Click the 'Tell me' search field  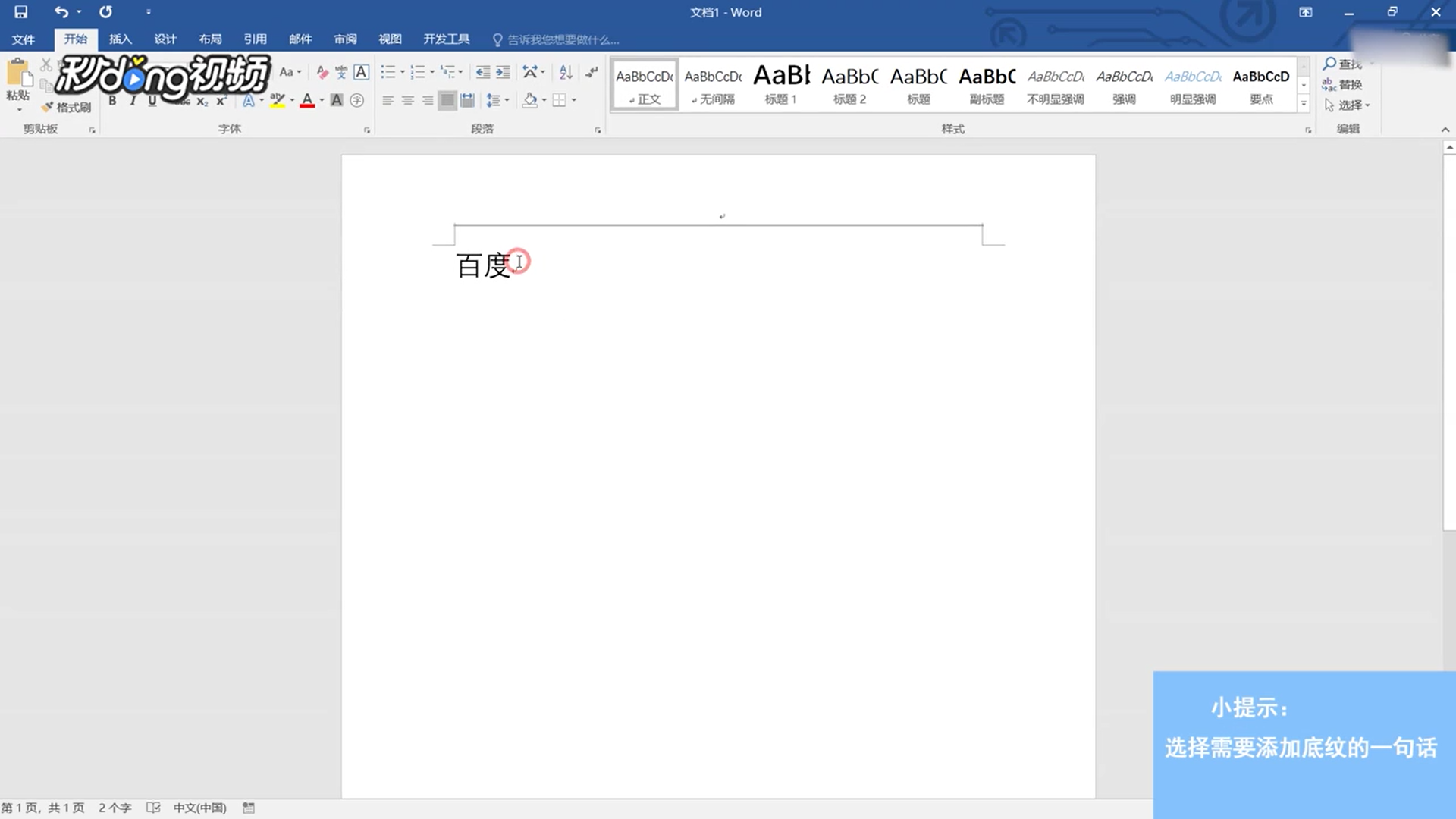(x=561, y=39)
